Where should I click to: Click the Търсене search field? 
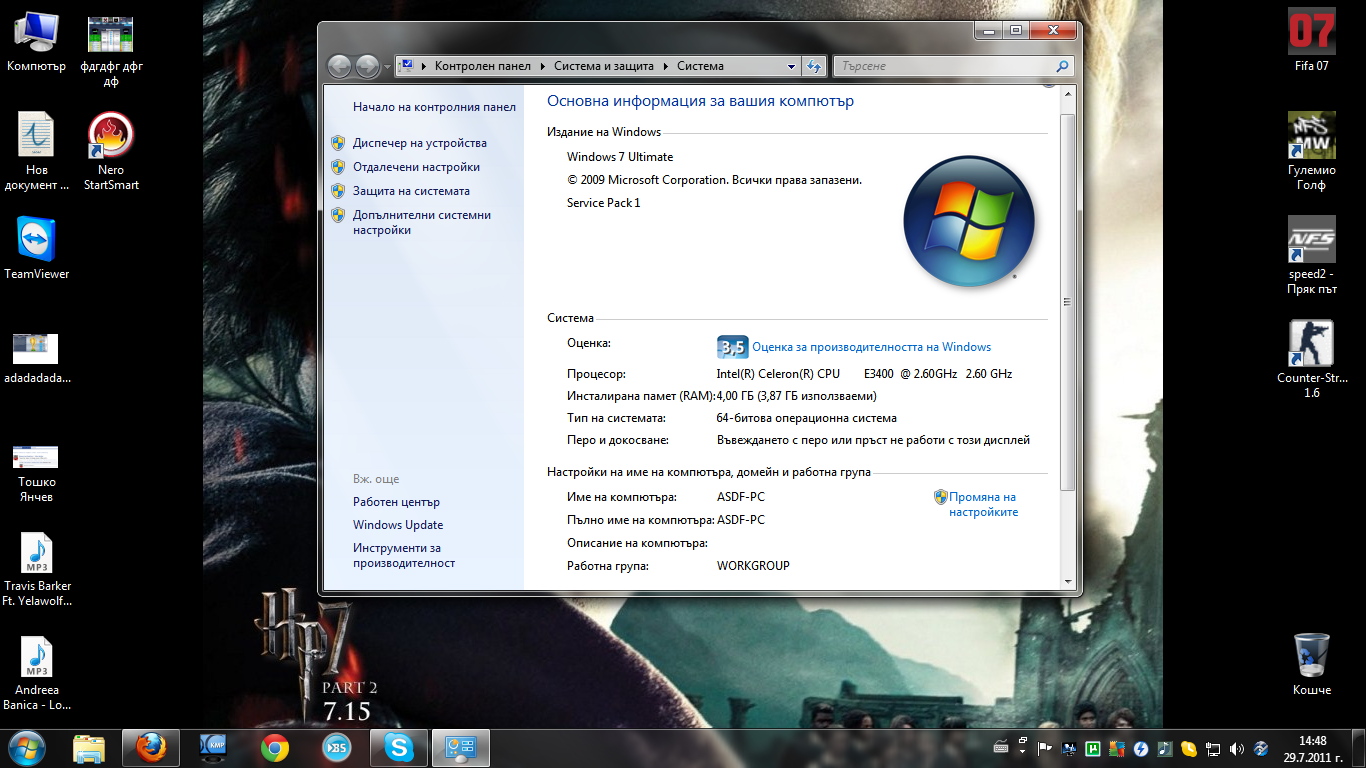coord(945,66)
